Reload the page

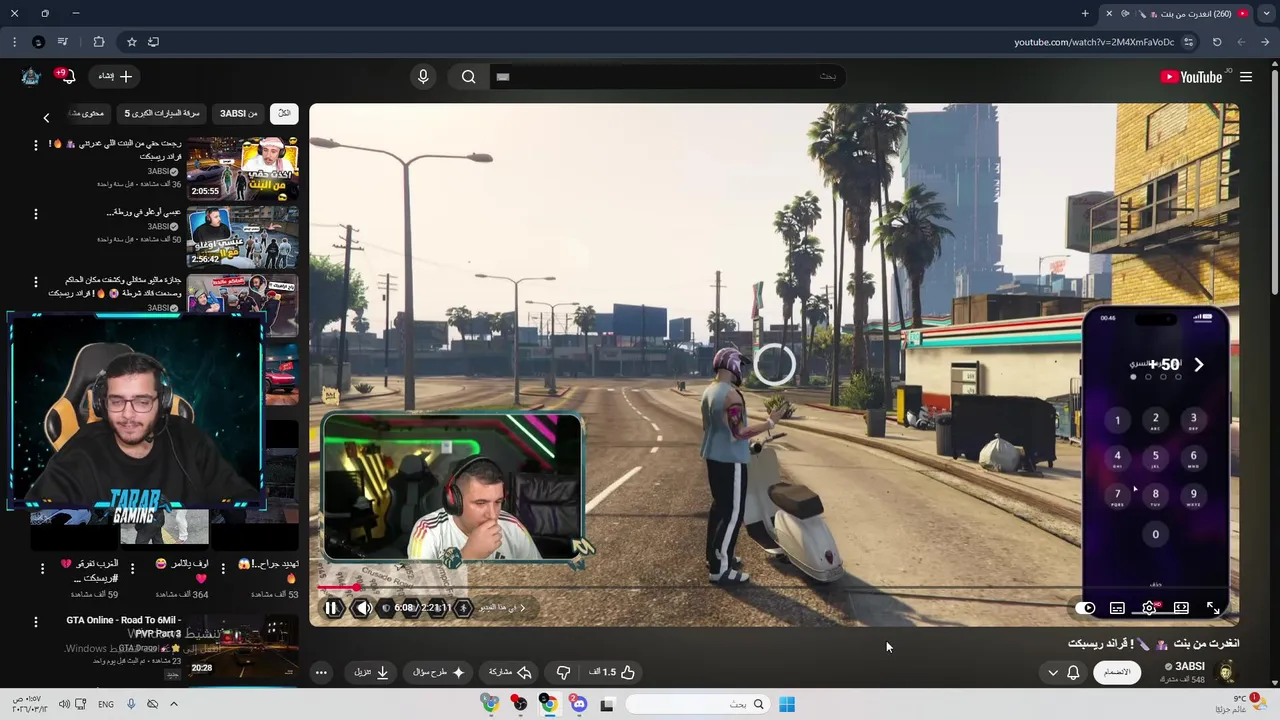pyautogui.click(x=1217, y=42)
